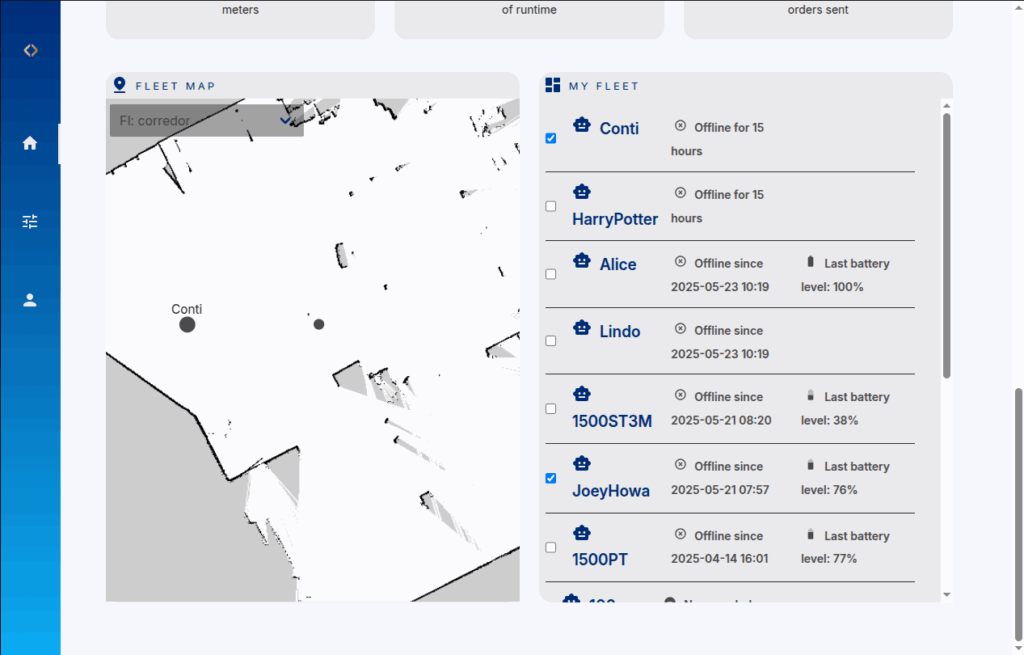
Task: Click the My Fleet dashboard grid icon
Action: (x=552, y=85)
